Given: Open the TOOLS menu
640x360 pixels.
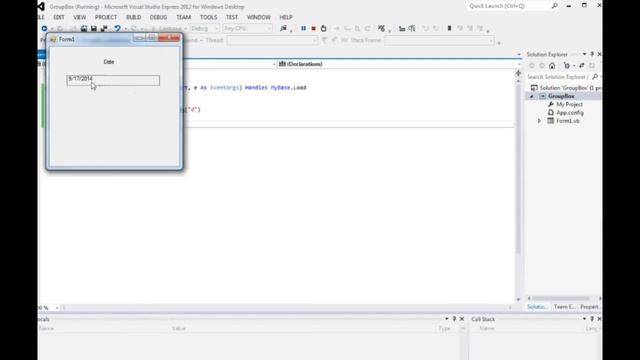Looking at the screenshot, I should tap(208, 17).
